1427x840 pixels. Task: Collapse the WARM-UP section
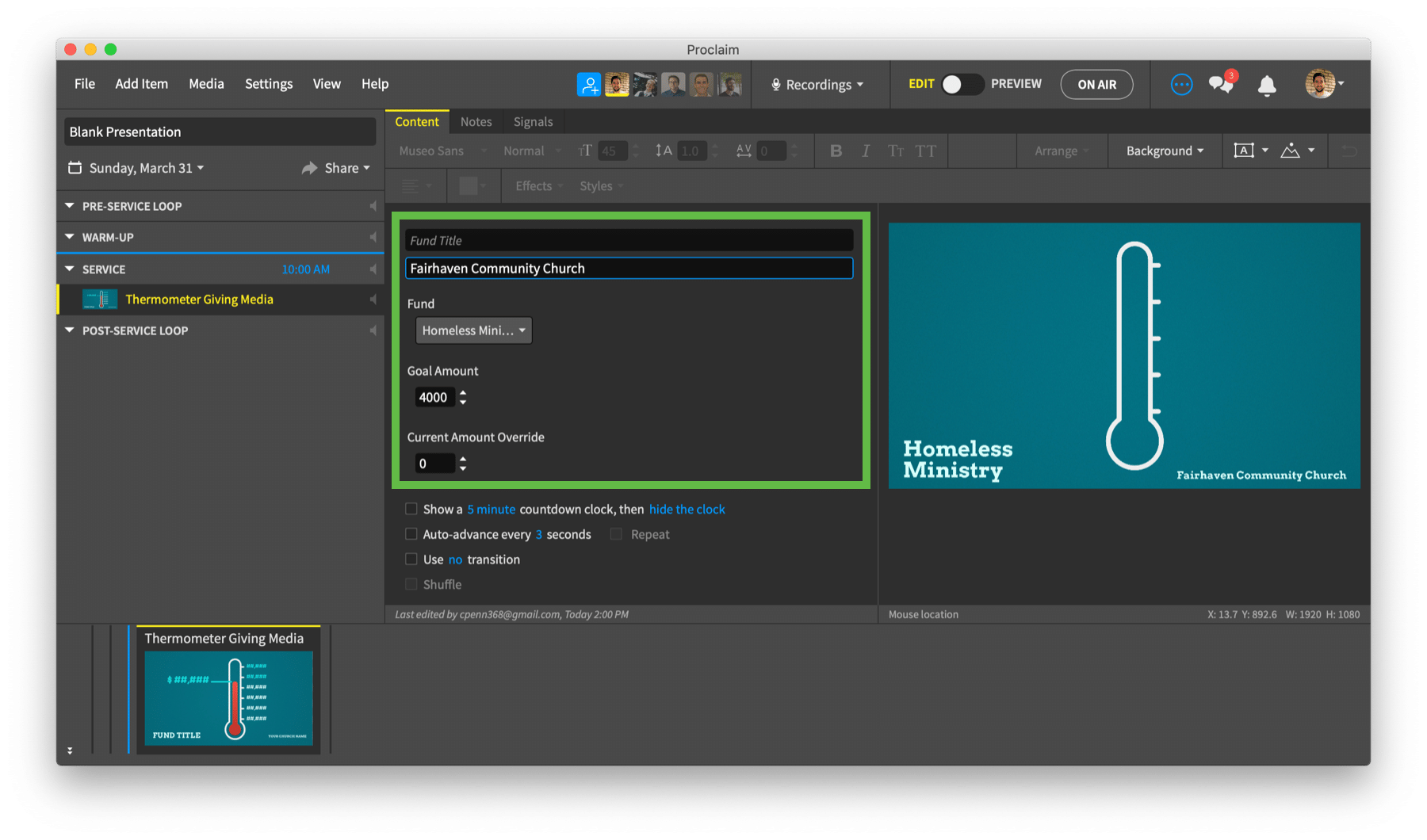click(x=70, y=237)
